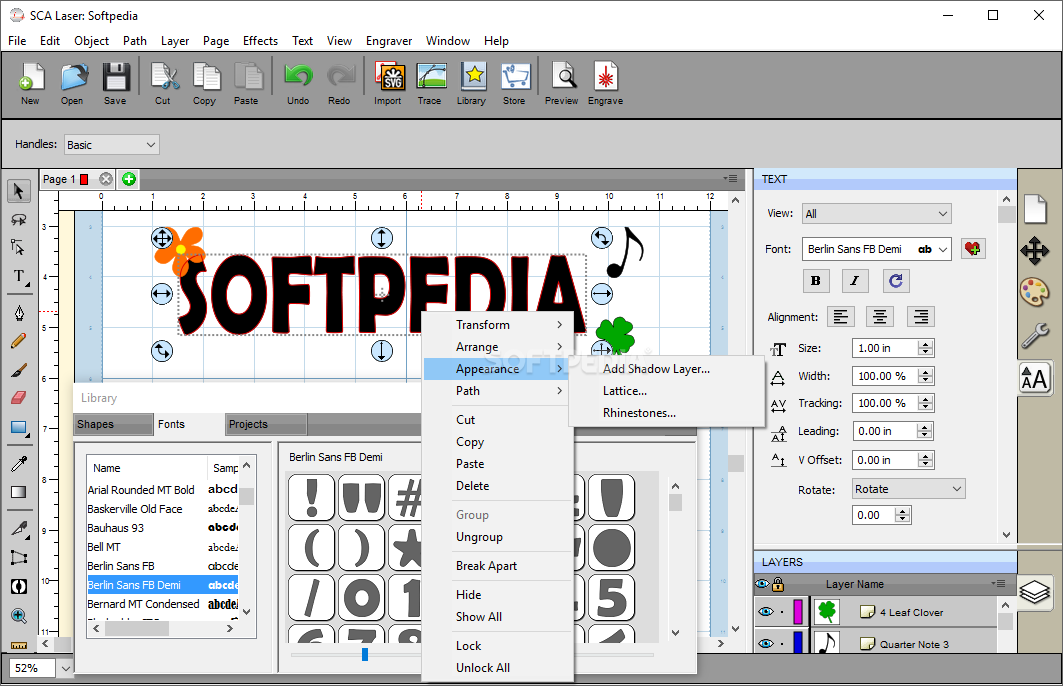Open the Handles dropdown
Image resolution: width=1063 pixels, height=686 pixels.
[x=112, y=144]
